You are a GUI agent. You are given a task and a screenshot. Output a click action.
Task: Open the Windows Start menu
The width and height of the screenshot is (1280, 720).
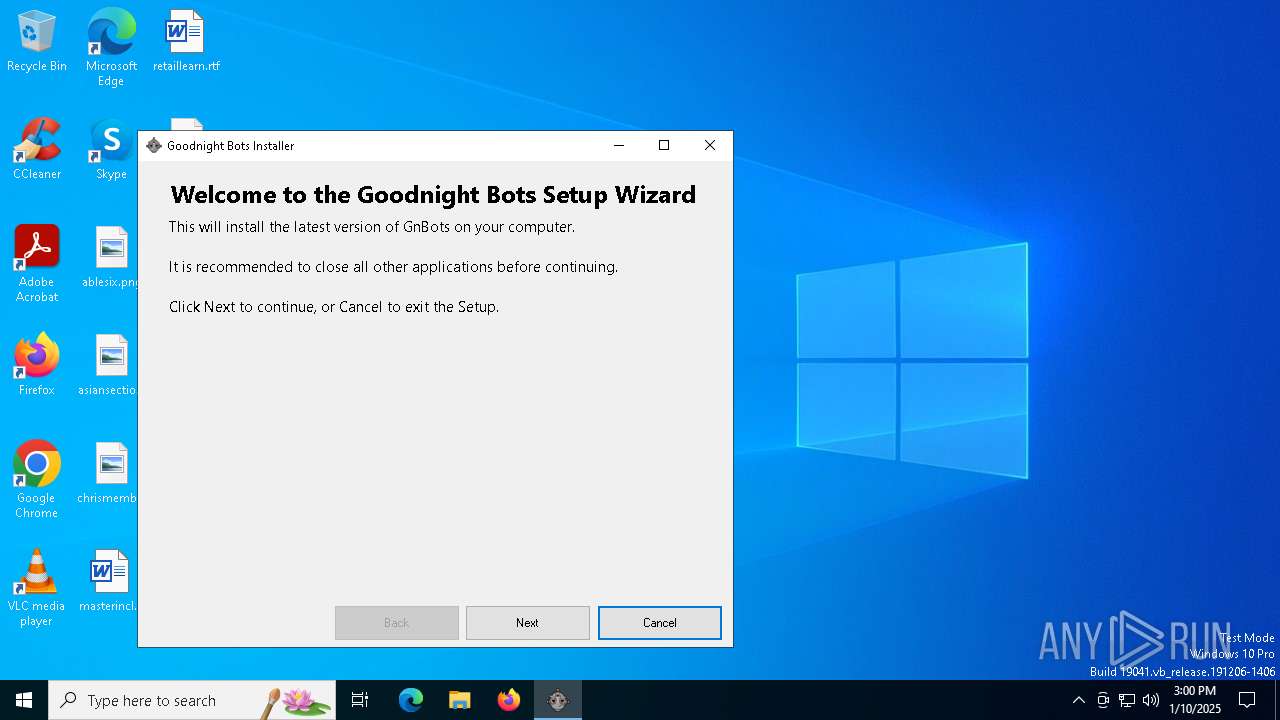tap(24, 700)
